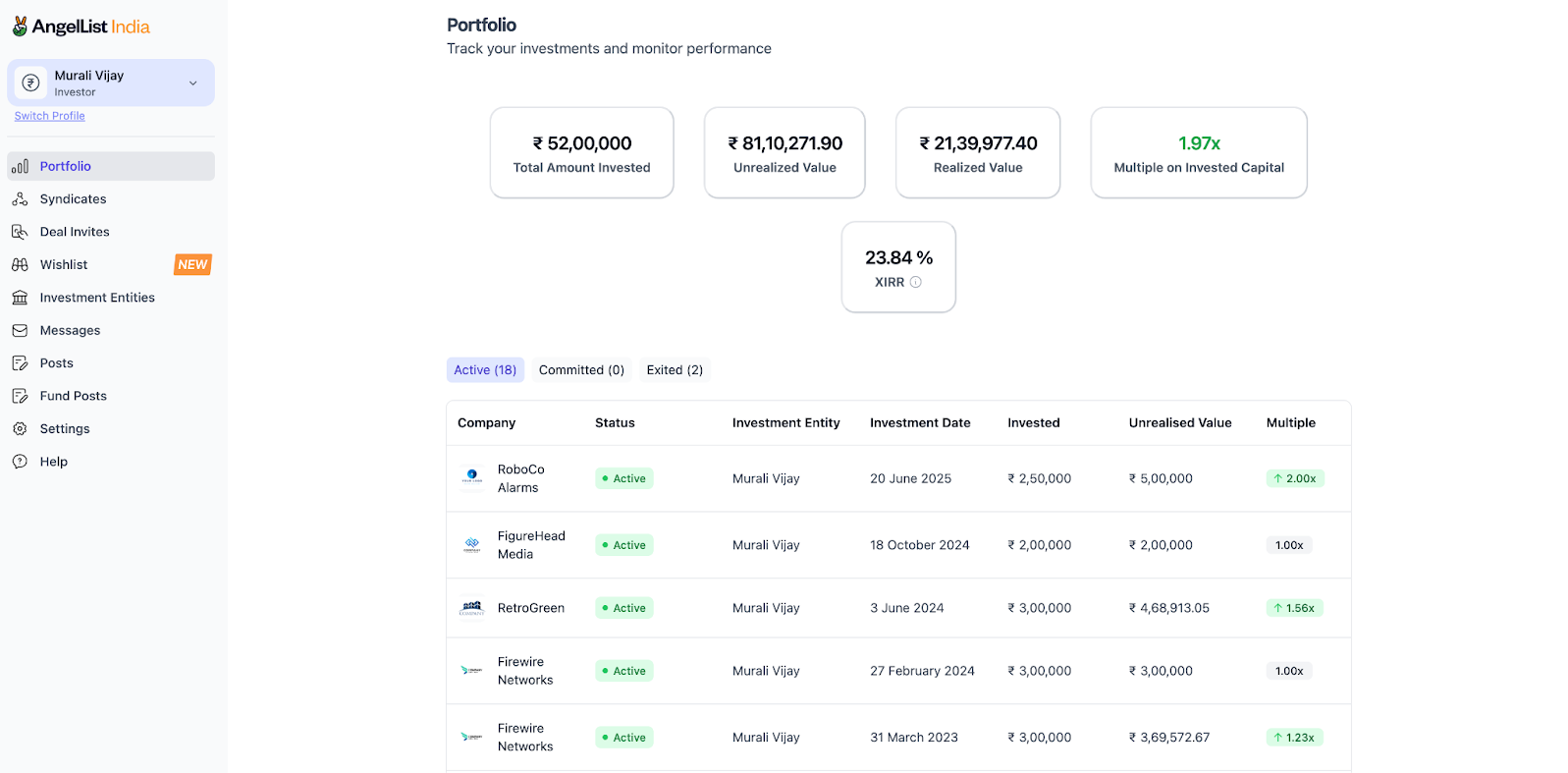
Task: Click the Switch Profile link
Action: (49, 116)
